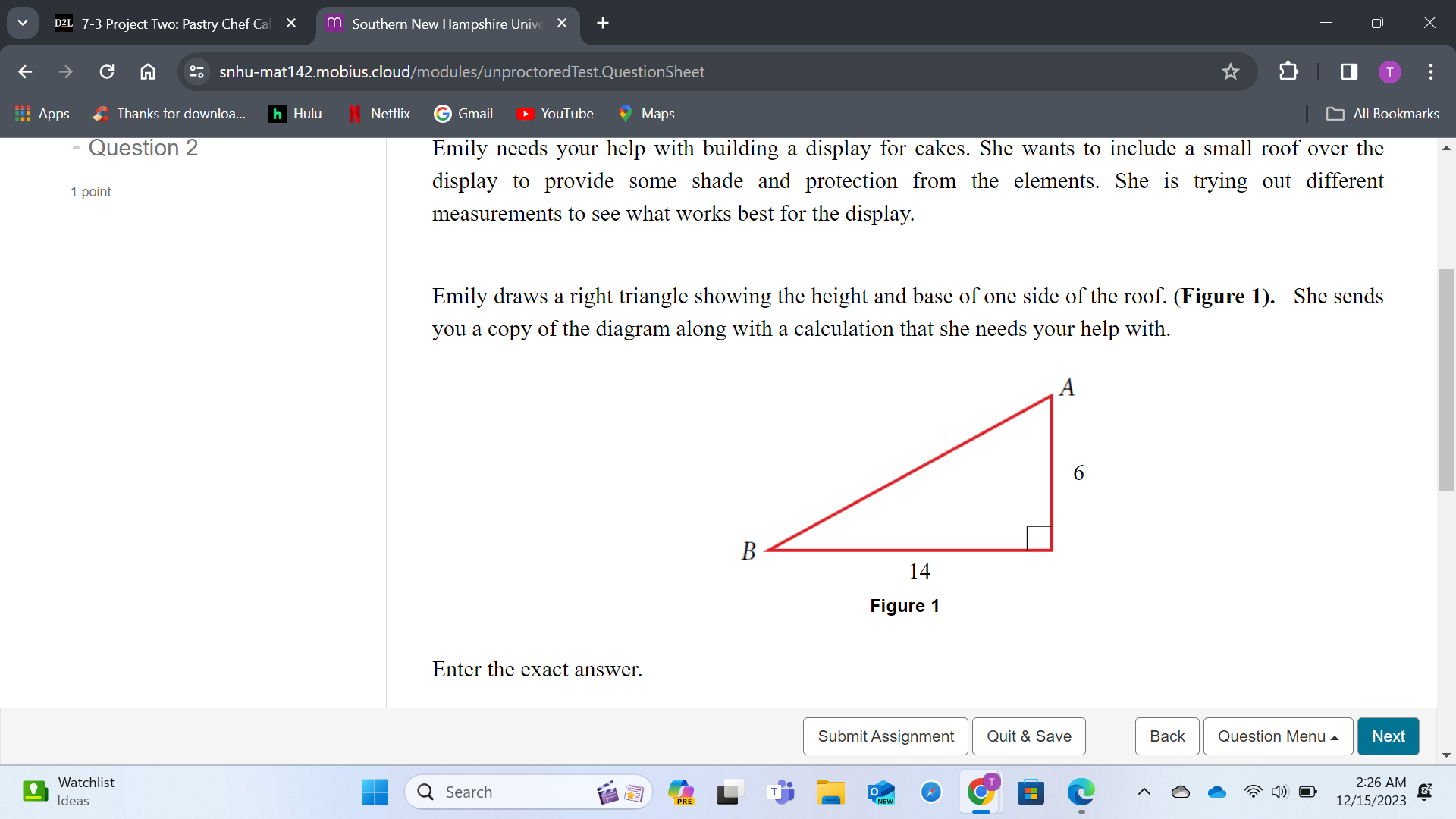Open the browser extensions puzzle icon
Image resolution: width=1456 pixels, height=819 pixels.
click(x=1288, y=71)
